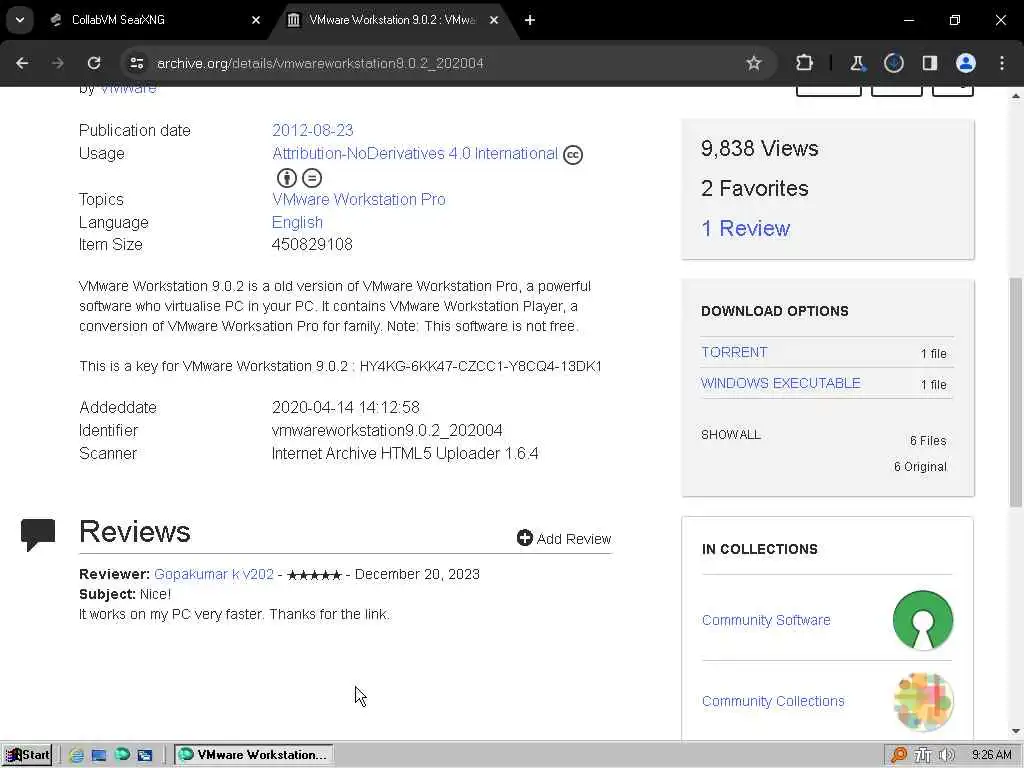Click the scrollbar up arrow
1024x768 pixels.
point(1016,96)
